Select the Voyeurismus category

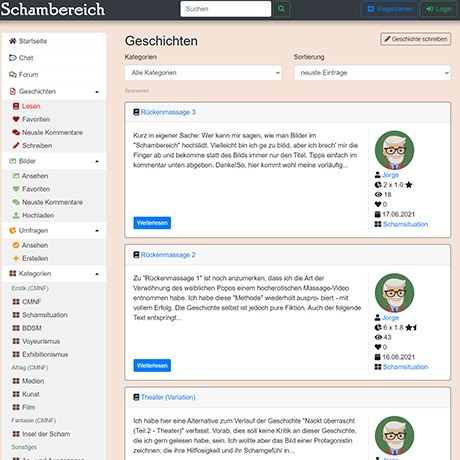(x=36, y=341)
